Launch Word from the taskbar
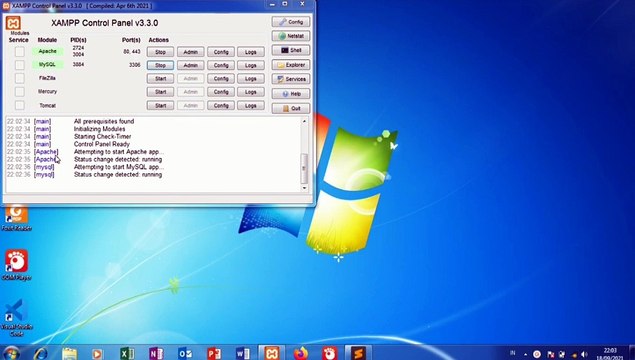635x360 pixels. point(243,354)
